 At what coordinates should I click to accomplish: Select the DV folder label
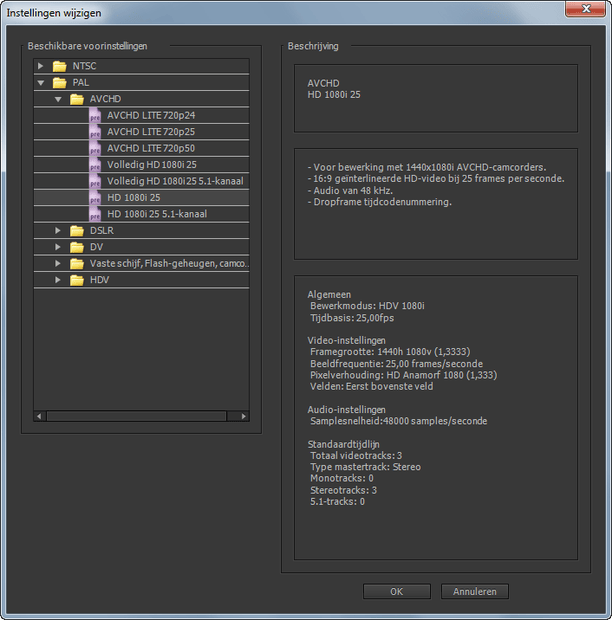[x=96, y=247]
